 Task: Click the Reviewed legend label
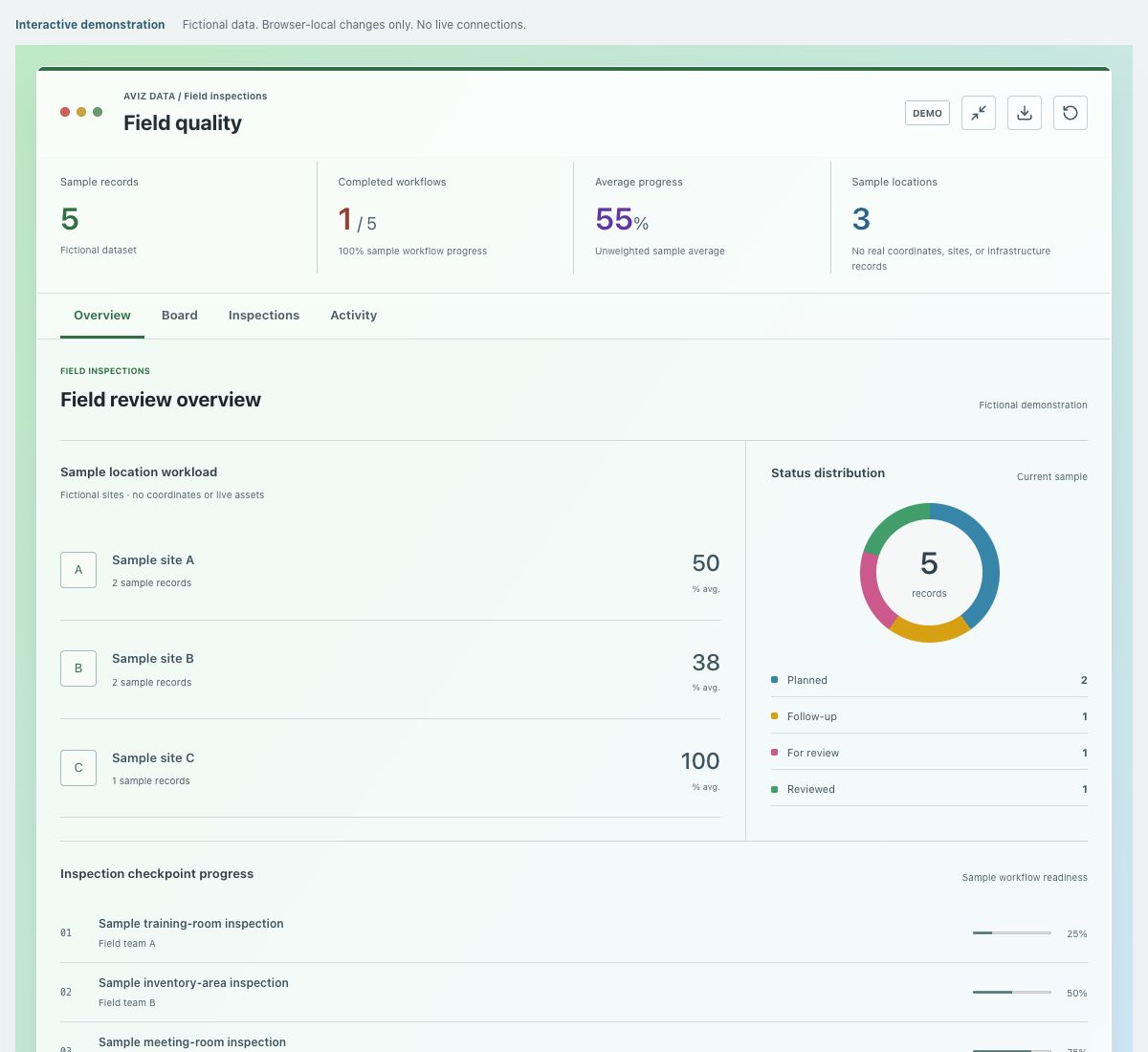(x=811, y=790)
